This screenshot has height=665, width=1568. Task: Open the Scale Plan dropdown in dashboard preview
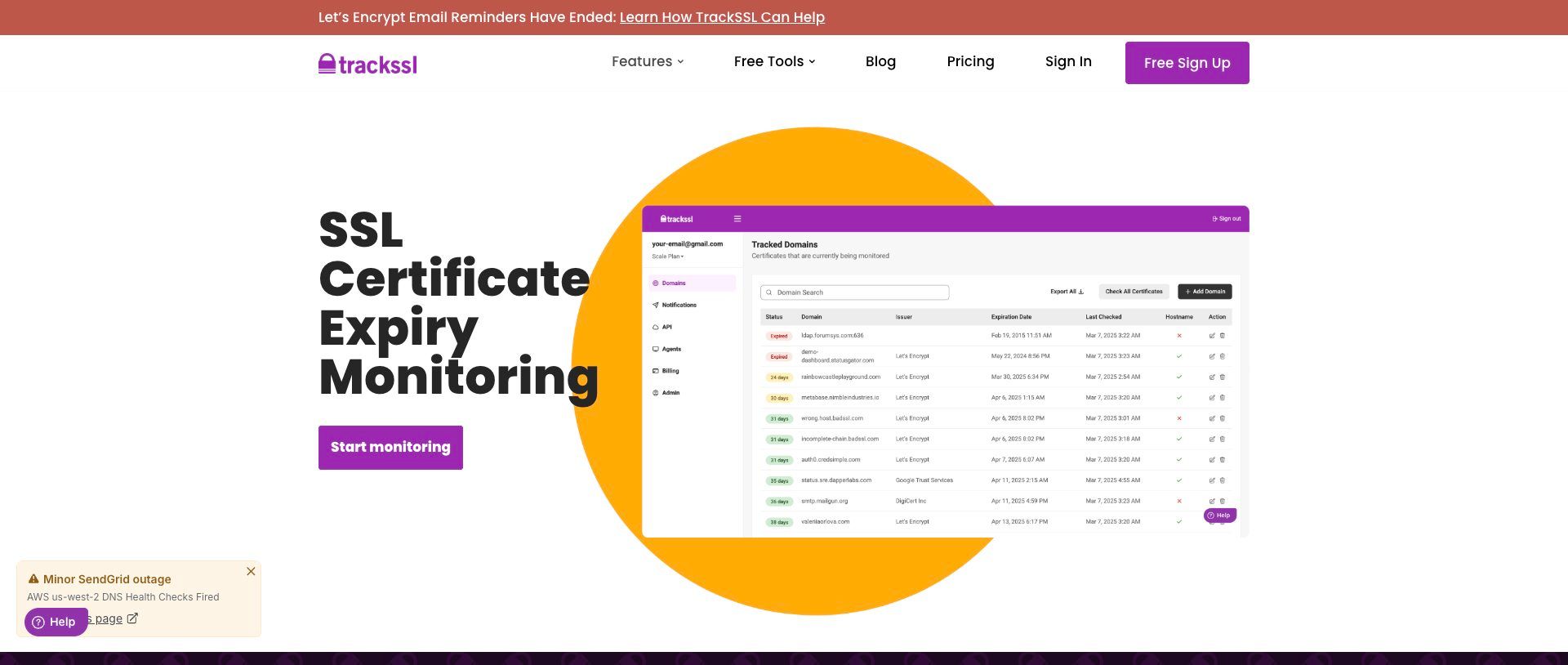[668, 257]
